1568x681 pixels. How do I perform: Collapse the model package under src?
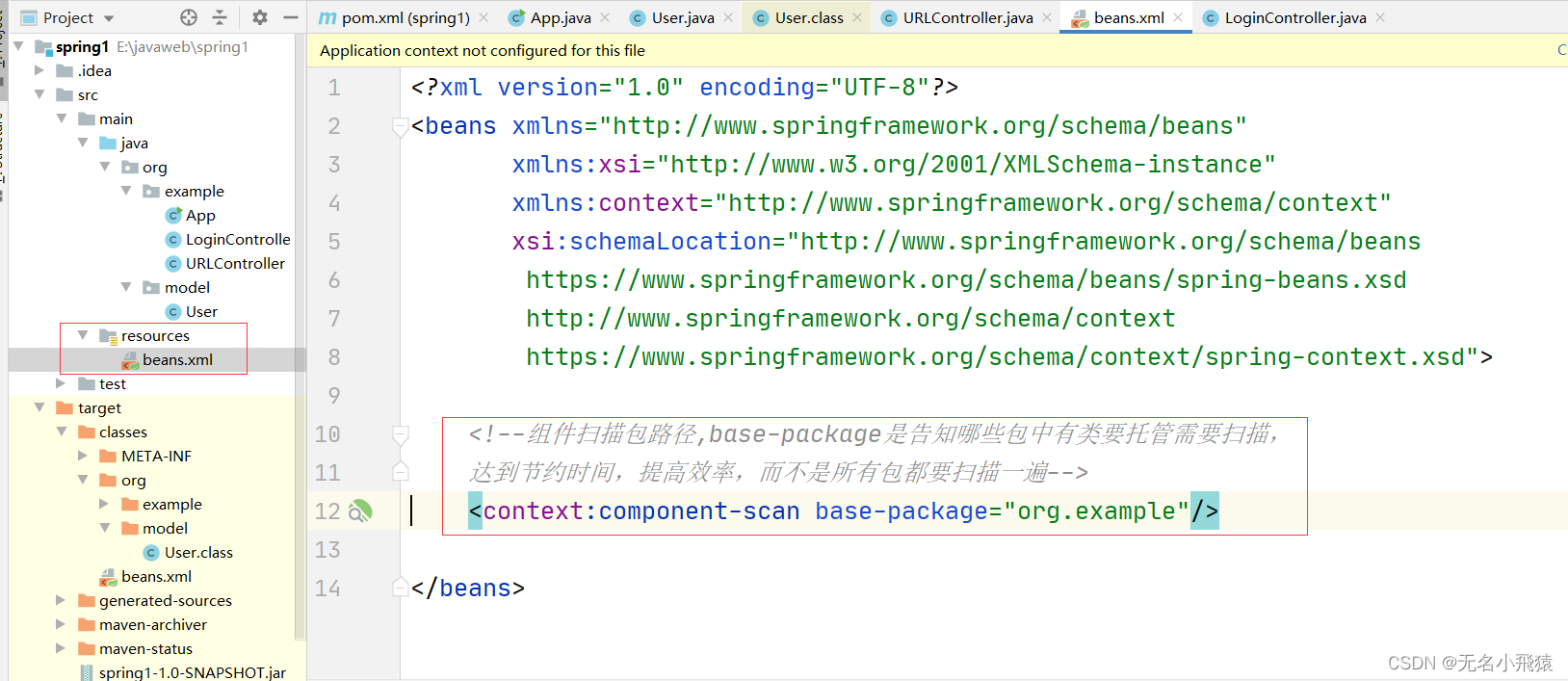(x=126, y=287)
